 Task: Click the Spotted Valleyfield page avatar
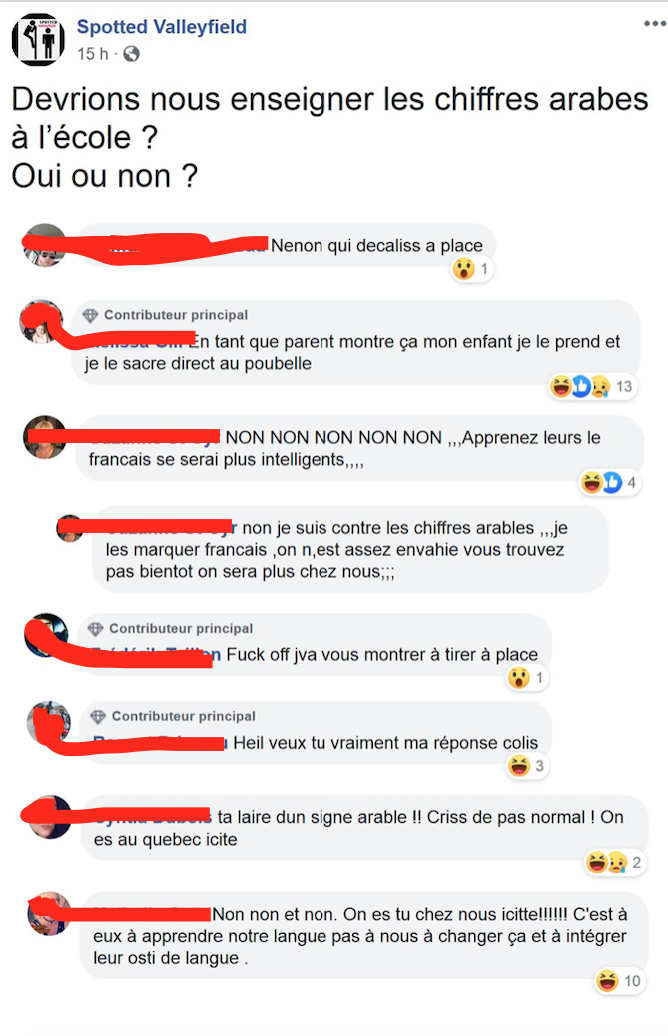point(38,39)
